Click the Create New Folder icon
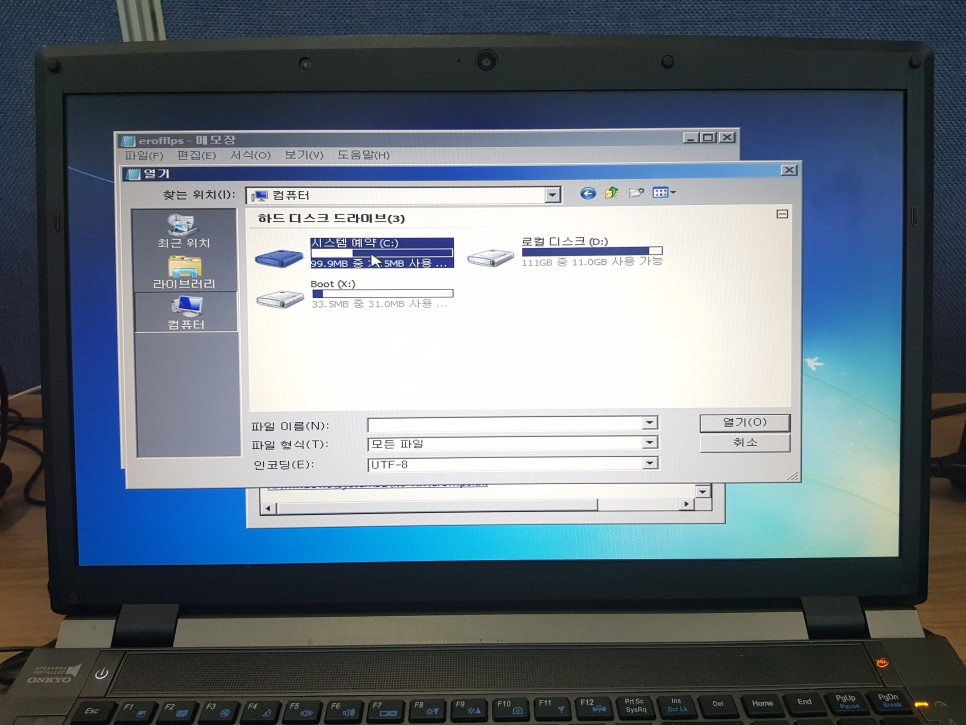This screenshot has width=966, height=725. (x=636, y=193)
